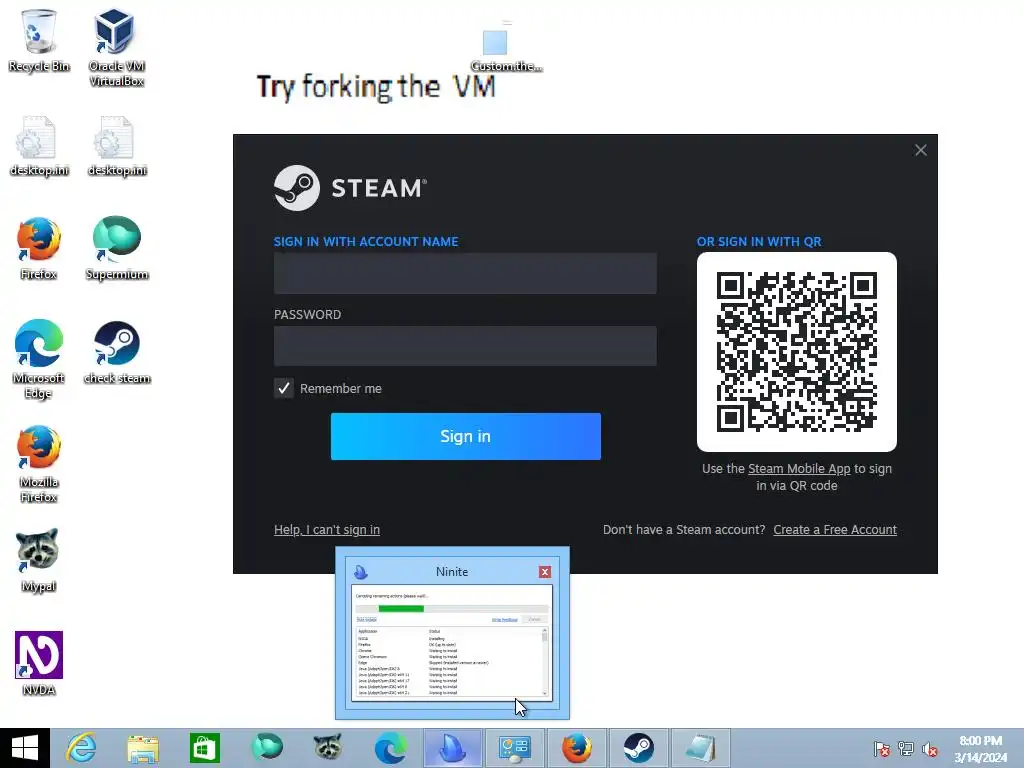
Task: Open Oracle VM VirtualBox desktop shortcut
Action: 116,47
